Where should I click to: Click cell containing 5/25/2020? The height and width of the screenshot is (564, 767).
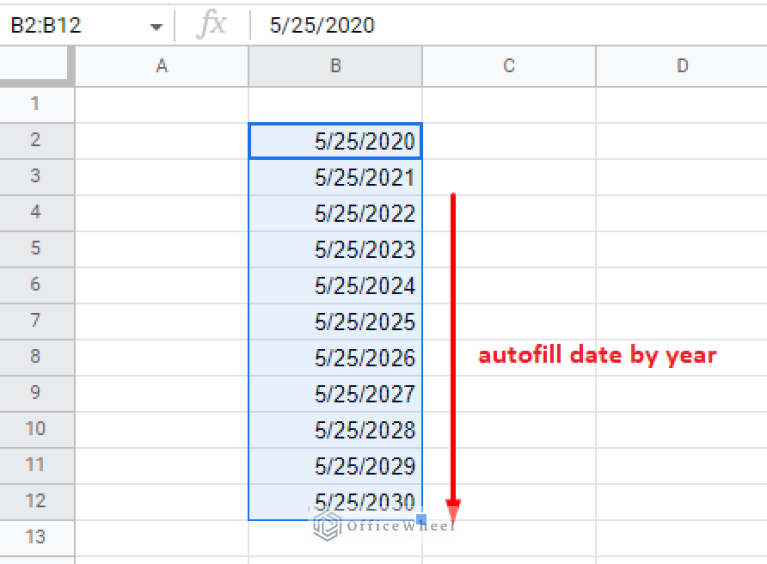(335, 141)
